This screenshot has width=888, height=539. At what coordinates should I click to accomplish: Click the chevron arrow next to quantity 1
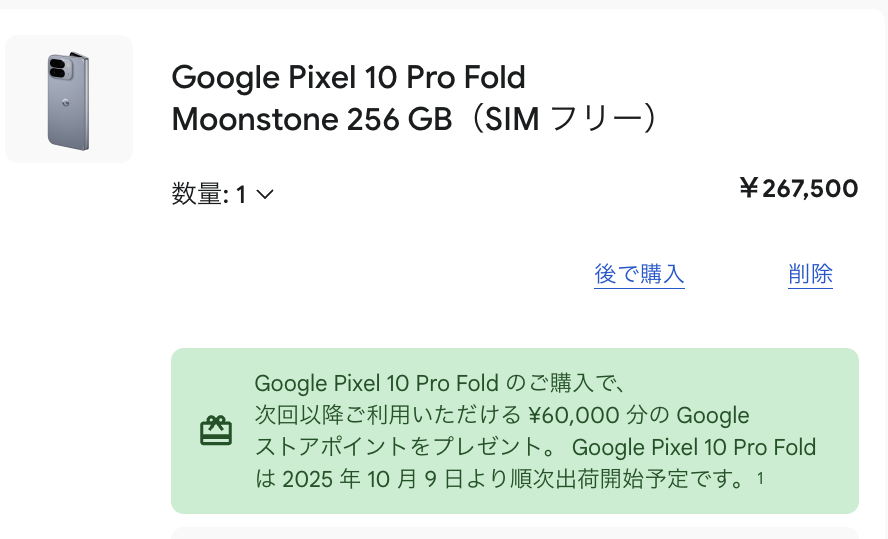(x=265, y=195)
